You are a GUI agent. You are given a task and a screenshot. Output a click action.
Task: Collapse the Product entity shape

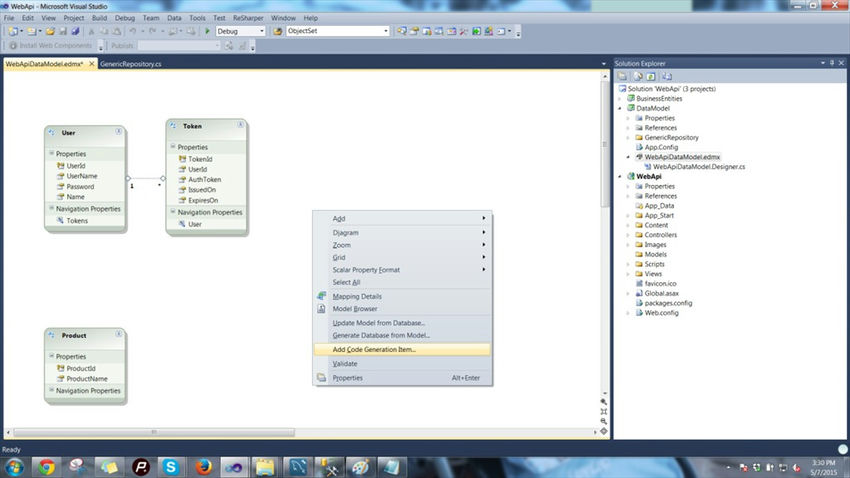click(x=118, y=334)
